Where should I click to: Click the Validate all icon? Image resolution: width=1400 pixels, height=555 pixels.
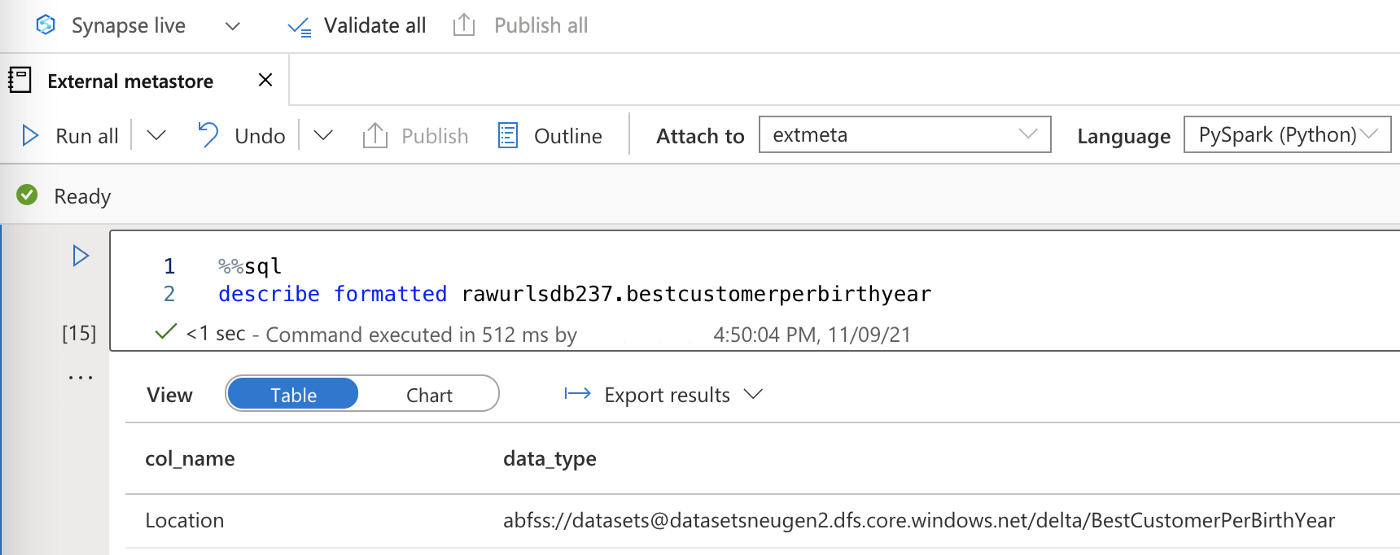[299, 27]
